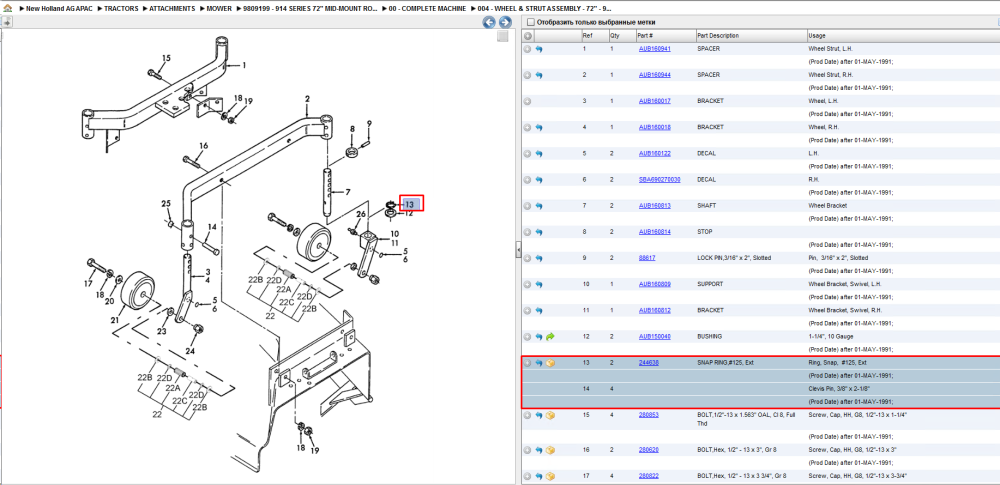Click the blue arrow icon for AUB160809 support
The height and width of the screenshot is (485, 1000).
539,285
